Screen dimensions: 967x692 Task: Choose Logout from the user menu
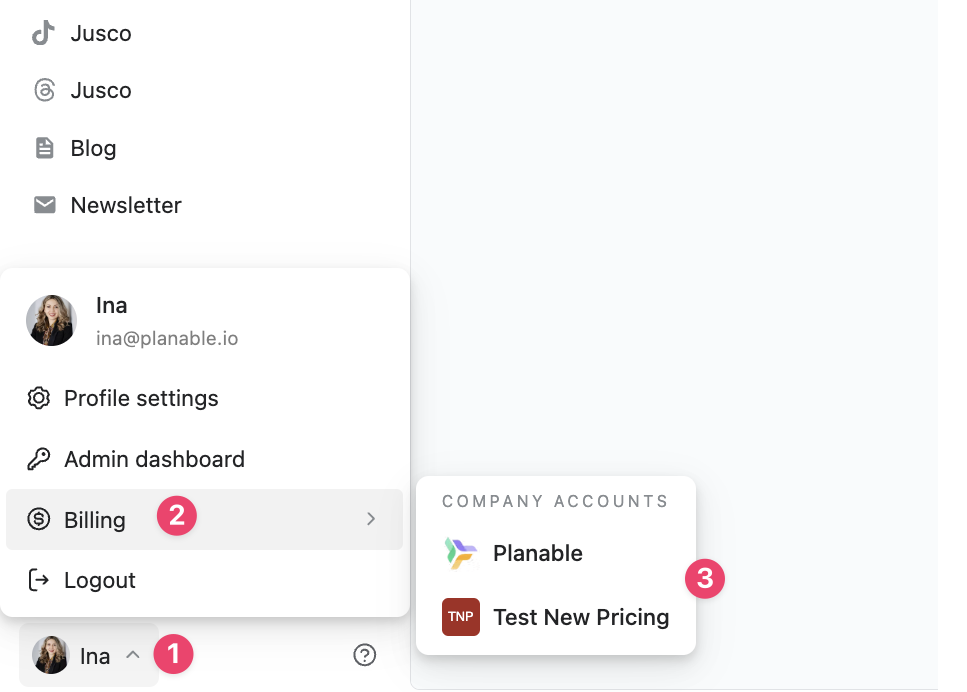coord(100,580)
